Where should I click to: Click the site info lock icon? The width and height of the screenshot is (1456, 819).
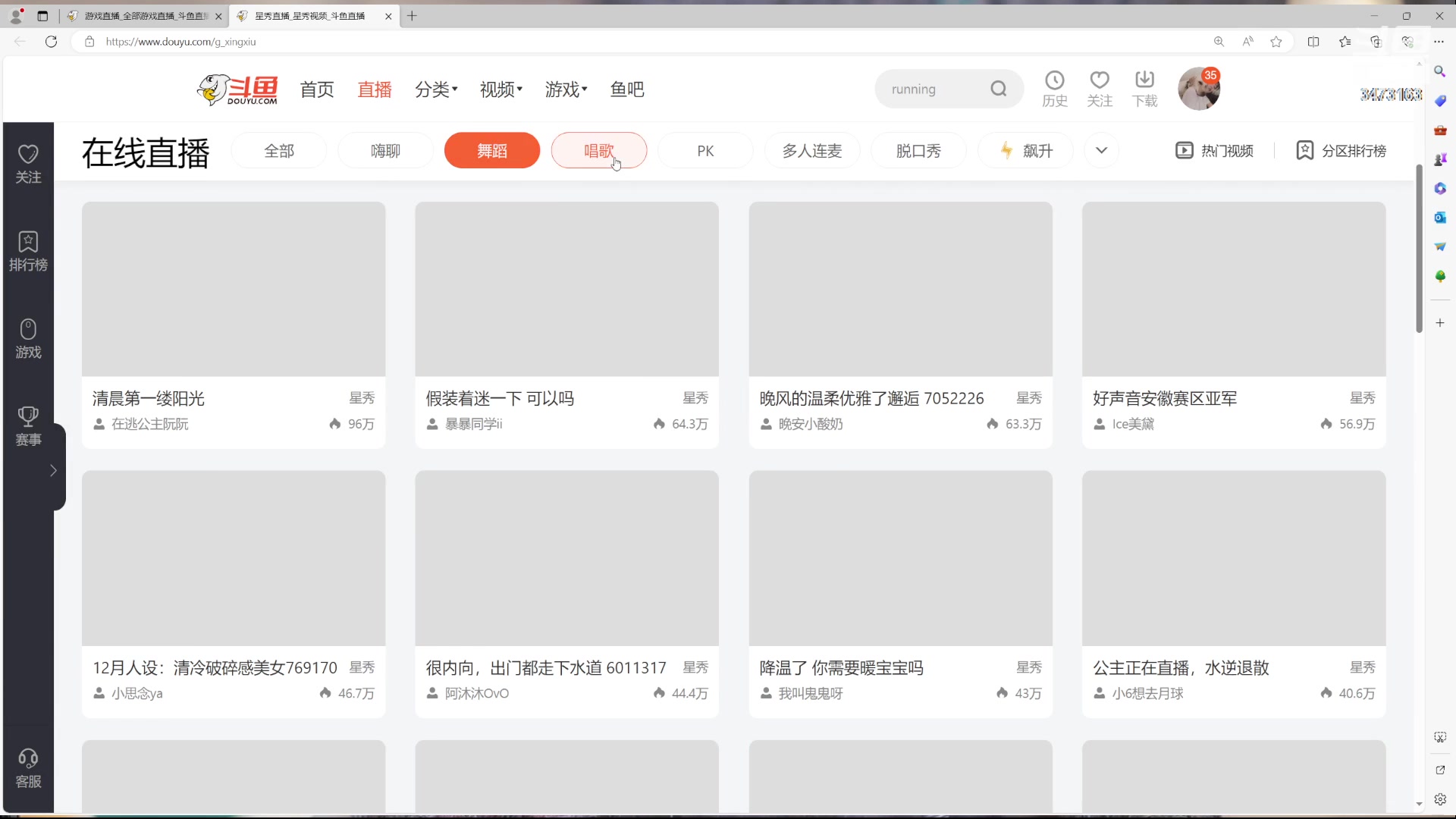point(89,42)
